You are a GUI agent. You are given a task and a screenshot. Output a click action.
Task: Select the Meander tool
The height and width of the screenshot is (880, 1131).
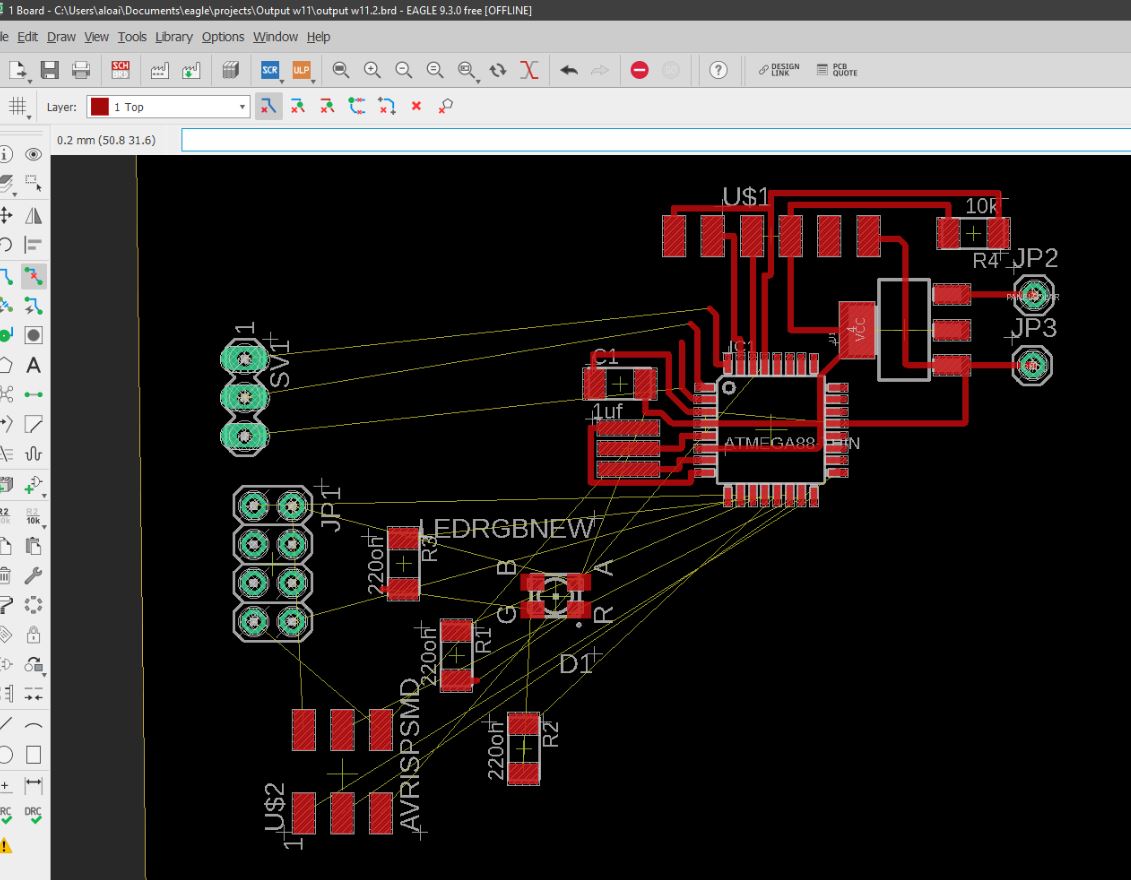pos(33,454)
